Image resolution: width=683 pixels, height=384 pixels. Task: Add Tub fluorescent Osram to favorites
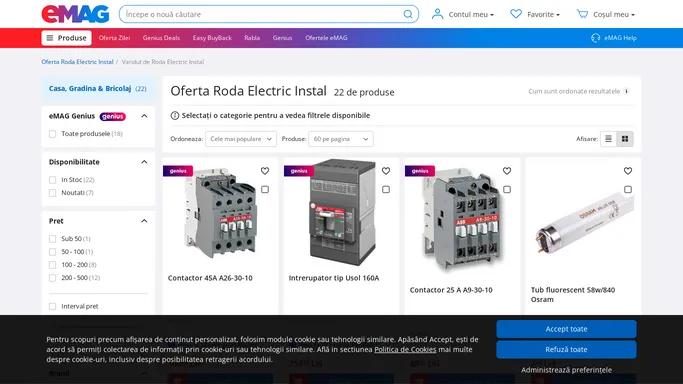point(628,171)
